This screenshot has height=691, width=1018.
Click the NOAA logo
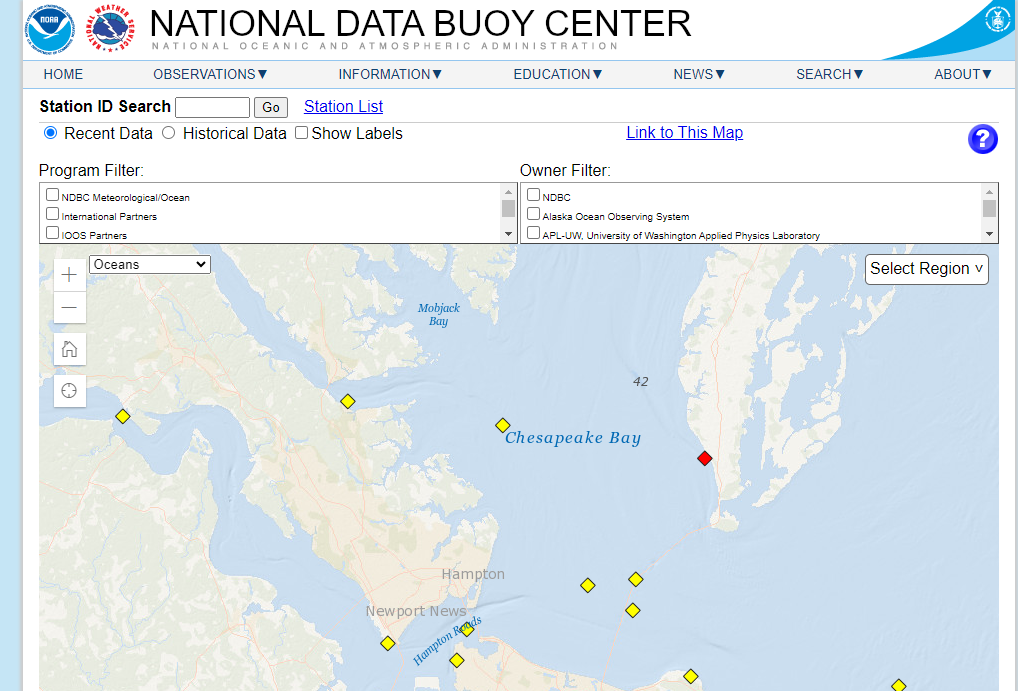pyautogui.click(x=50, y=28)
